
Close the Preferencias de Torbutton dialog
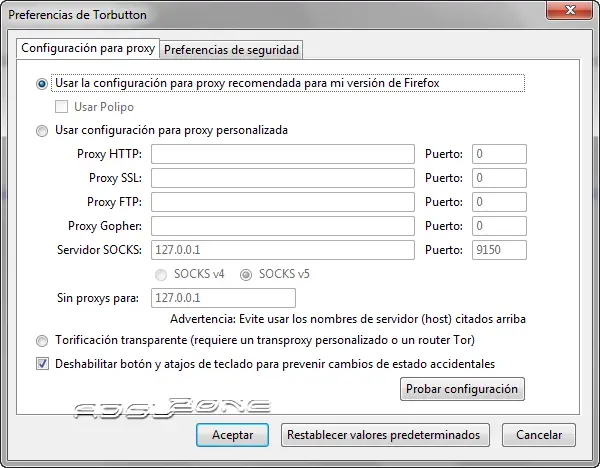pyautogui.click(x=574, y=10)
